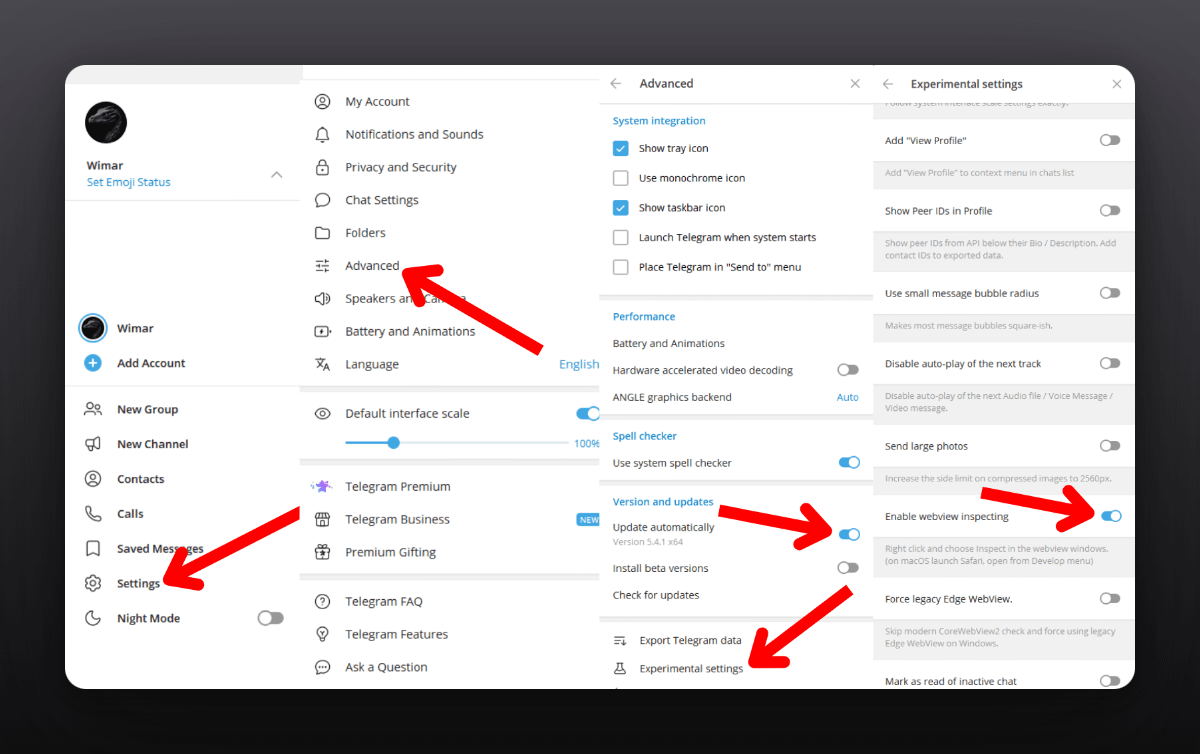
Task: Open Battery and Animations in Advanced panel
Action: click(x=669, y=343)
